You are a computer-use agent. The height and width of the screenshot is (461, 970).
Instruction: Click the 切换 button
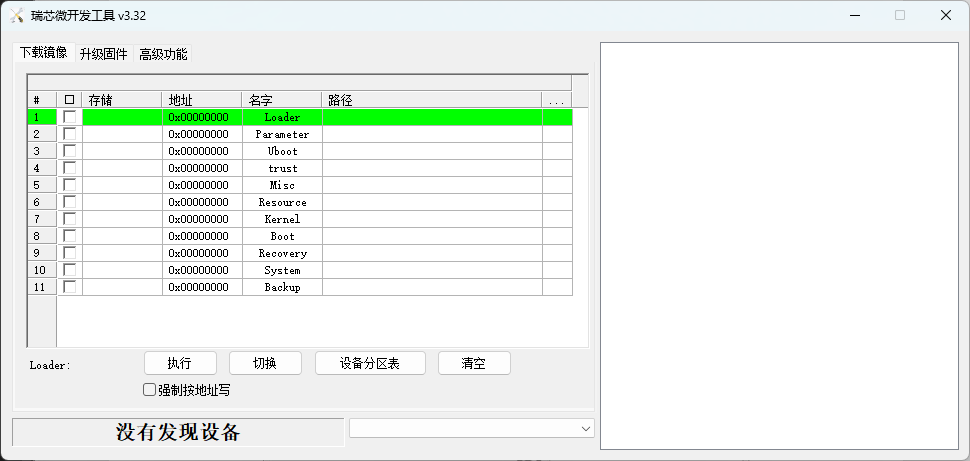(265, 363)
